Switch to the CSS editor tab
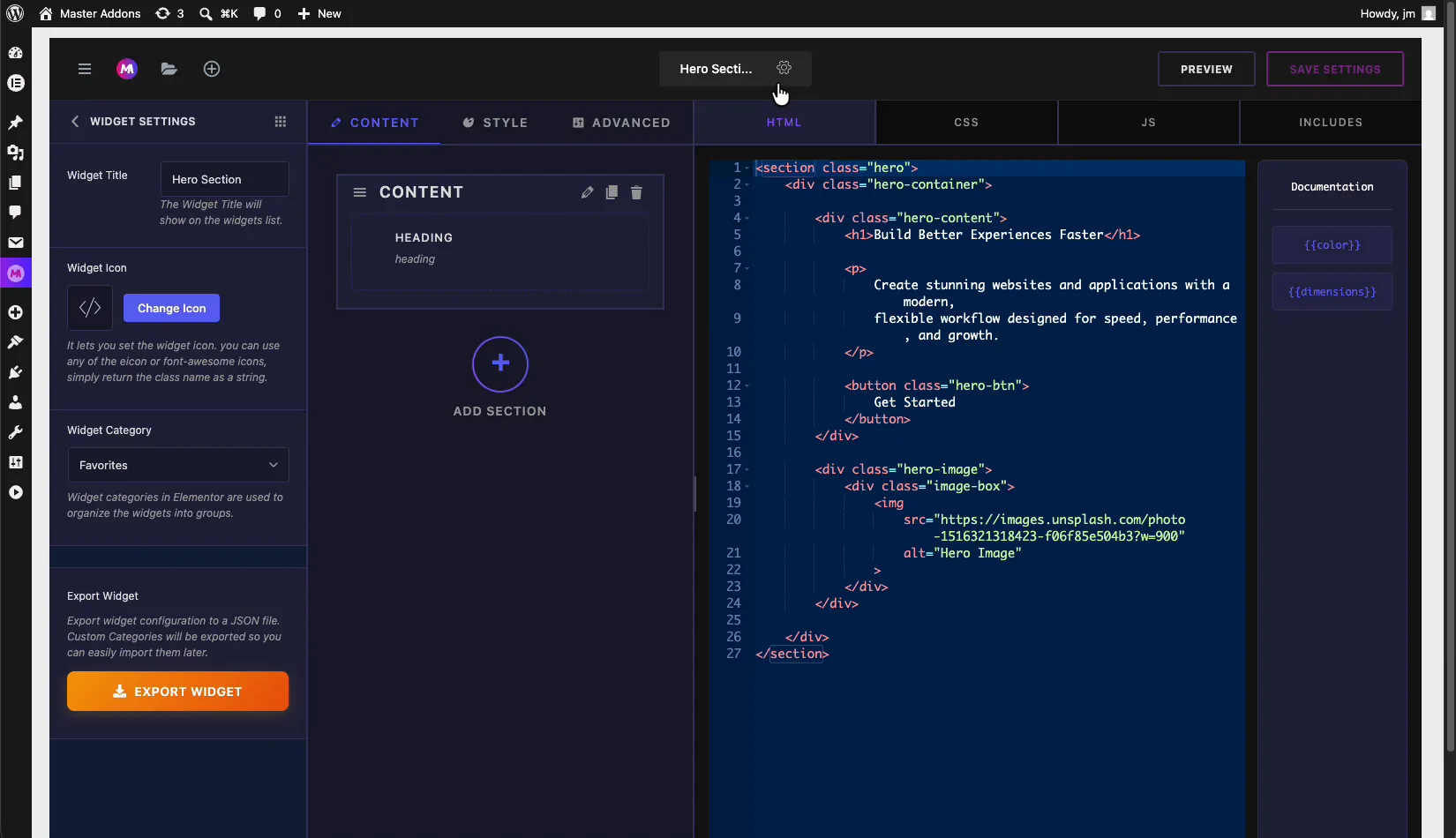 [x=966, y=123]
